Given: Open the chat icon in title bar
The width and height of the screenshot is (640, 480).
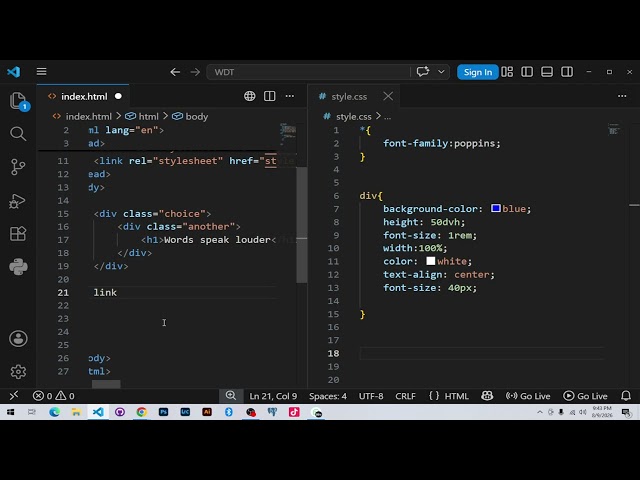Looking at the screenshot, I should [423, 72].
